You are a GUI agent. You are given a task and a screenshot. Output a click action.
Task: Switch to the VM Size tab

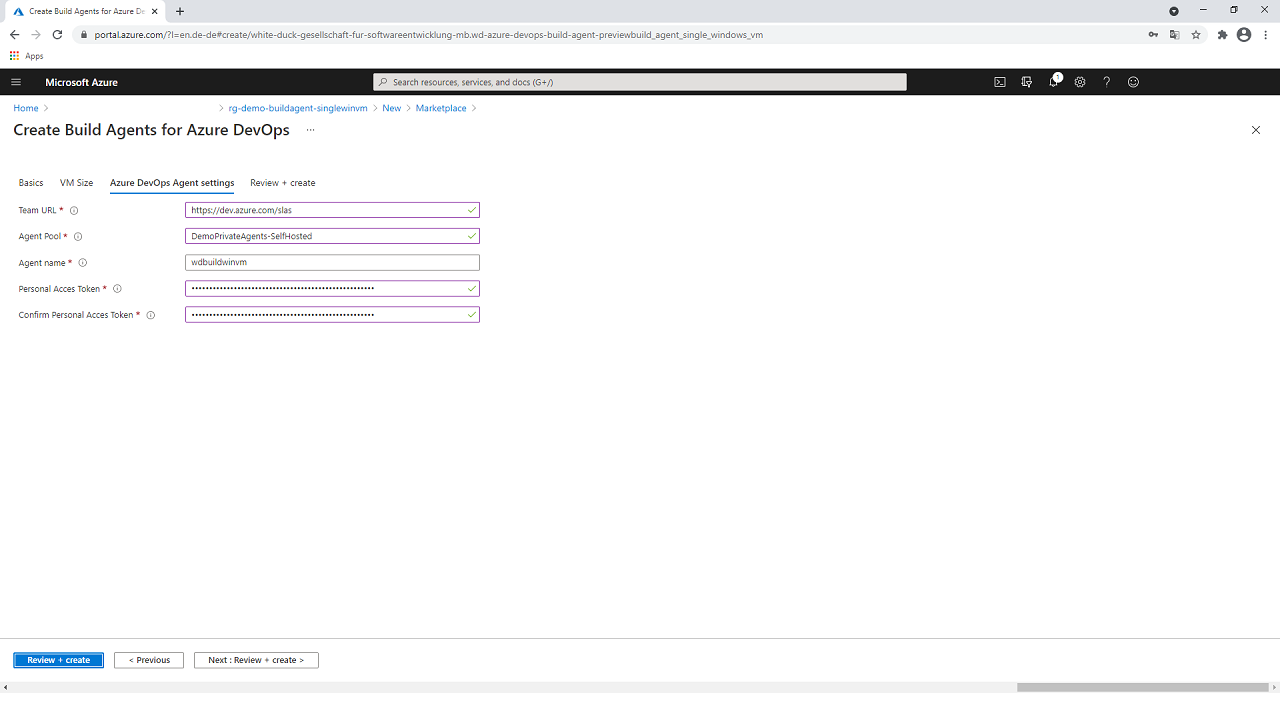tap(77, 183)
